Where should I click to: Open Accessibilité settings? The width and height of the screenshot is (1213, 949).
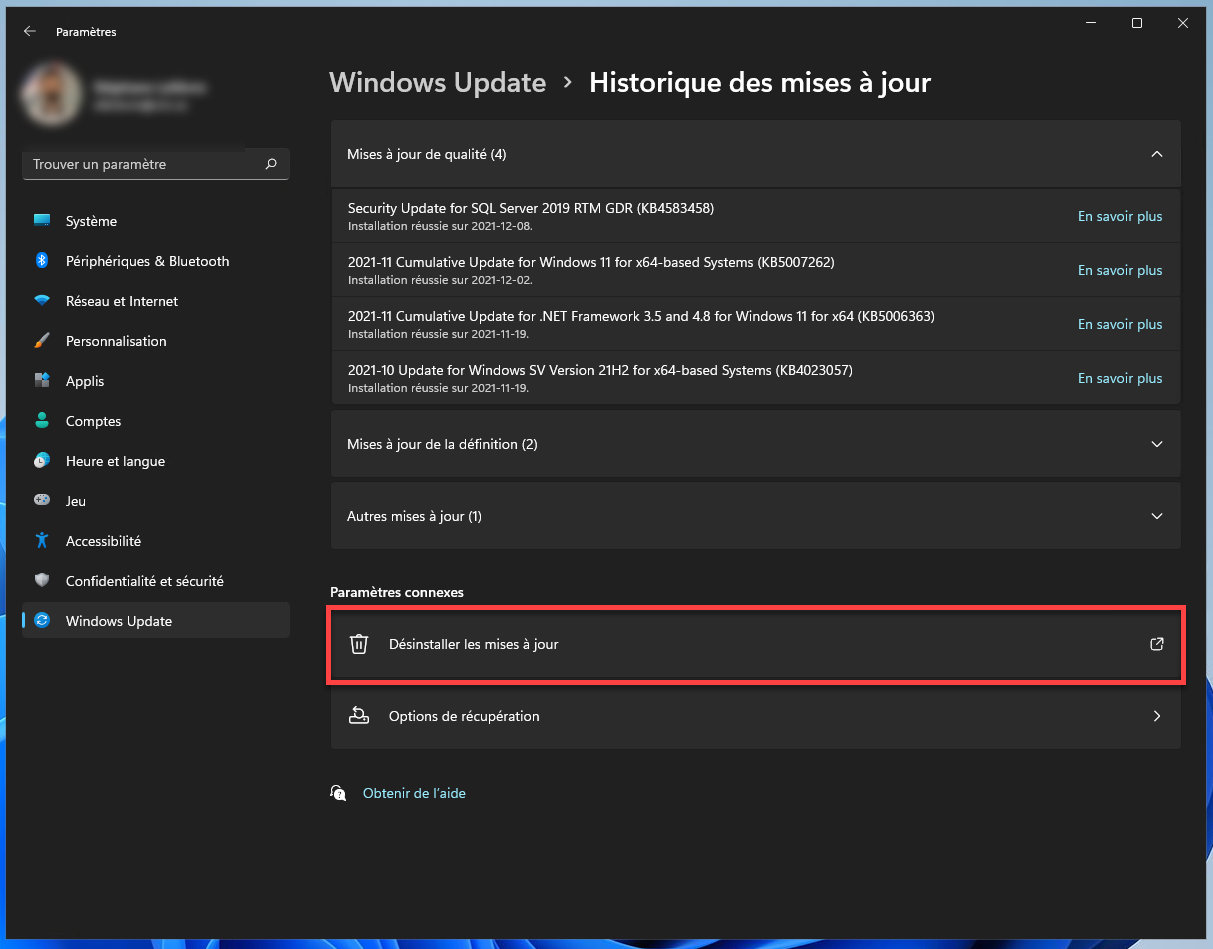coord(156,541)
